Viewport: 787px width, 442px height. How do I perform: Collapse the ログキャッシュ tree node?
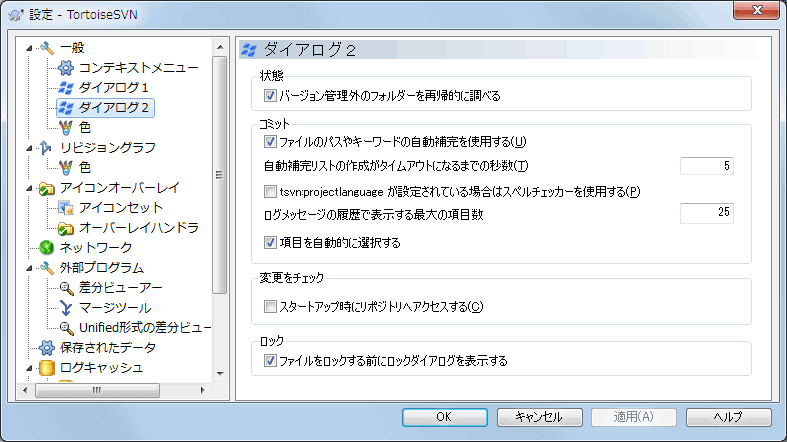pyautogui.click(x=29, y=368)
